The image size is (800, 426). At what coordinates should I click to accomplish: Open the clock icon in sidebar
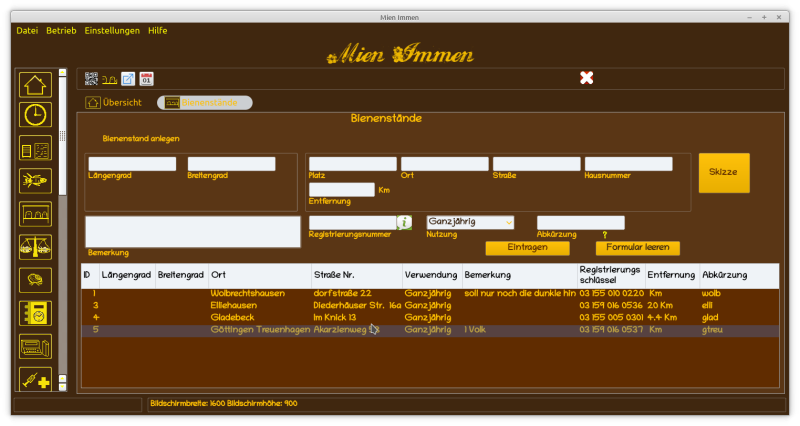pyautogui.click(x=35, y=115)
